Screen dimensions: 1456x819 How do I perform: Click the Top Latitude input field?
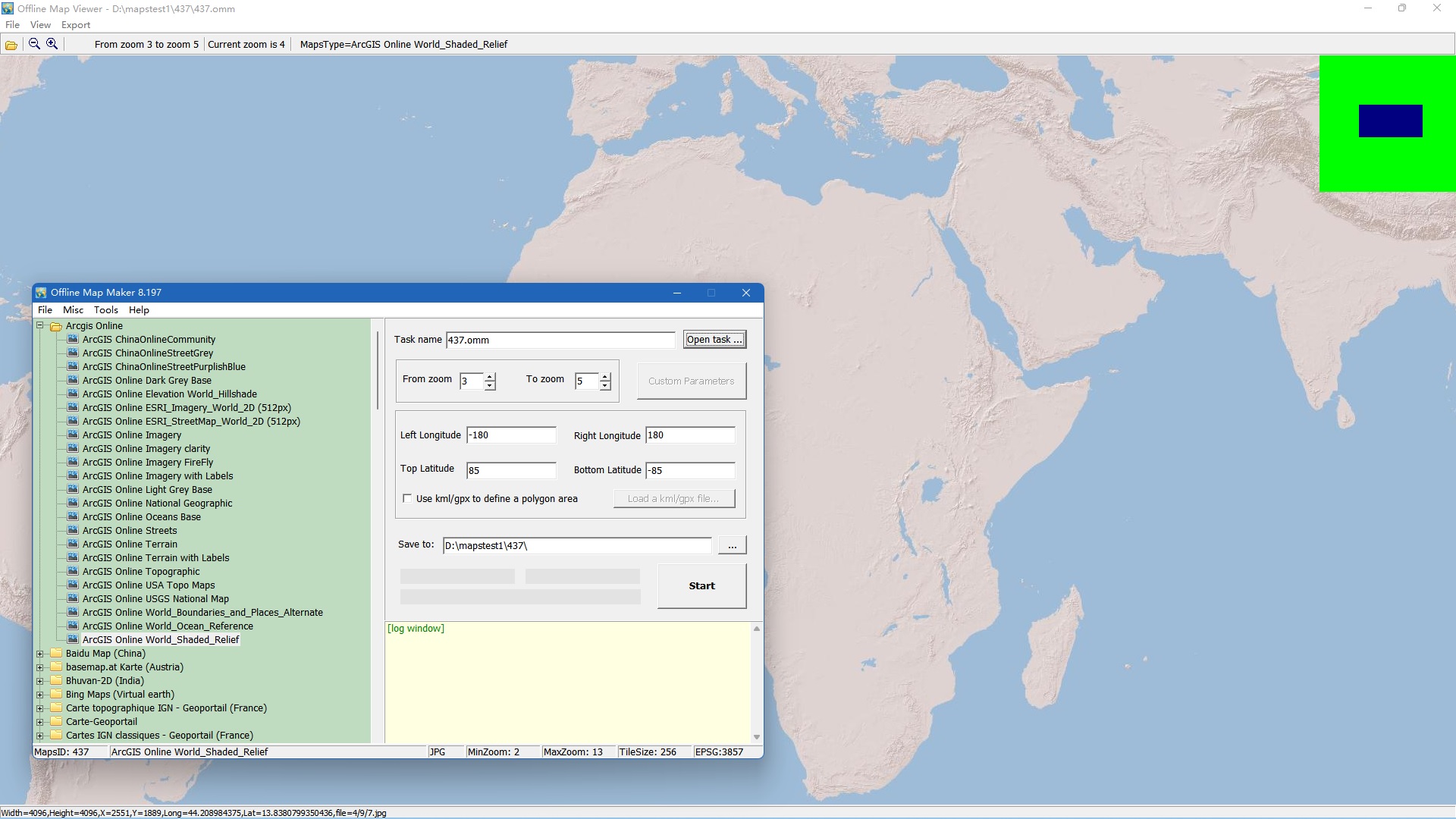[x=511, y=470]
